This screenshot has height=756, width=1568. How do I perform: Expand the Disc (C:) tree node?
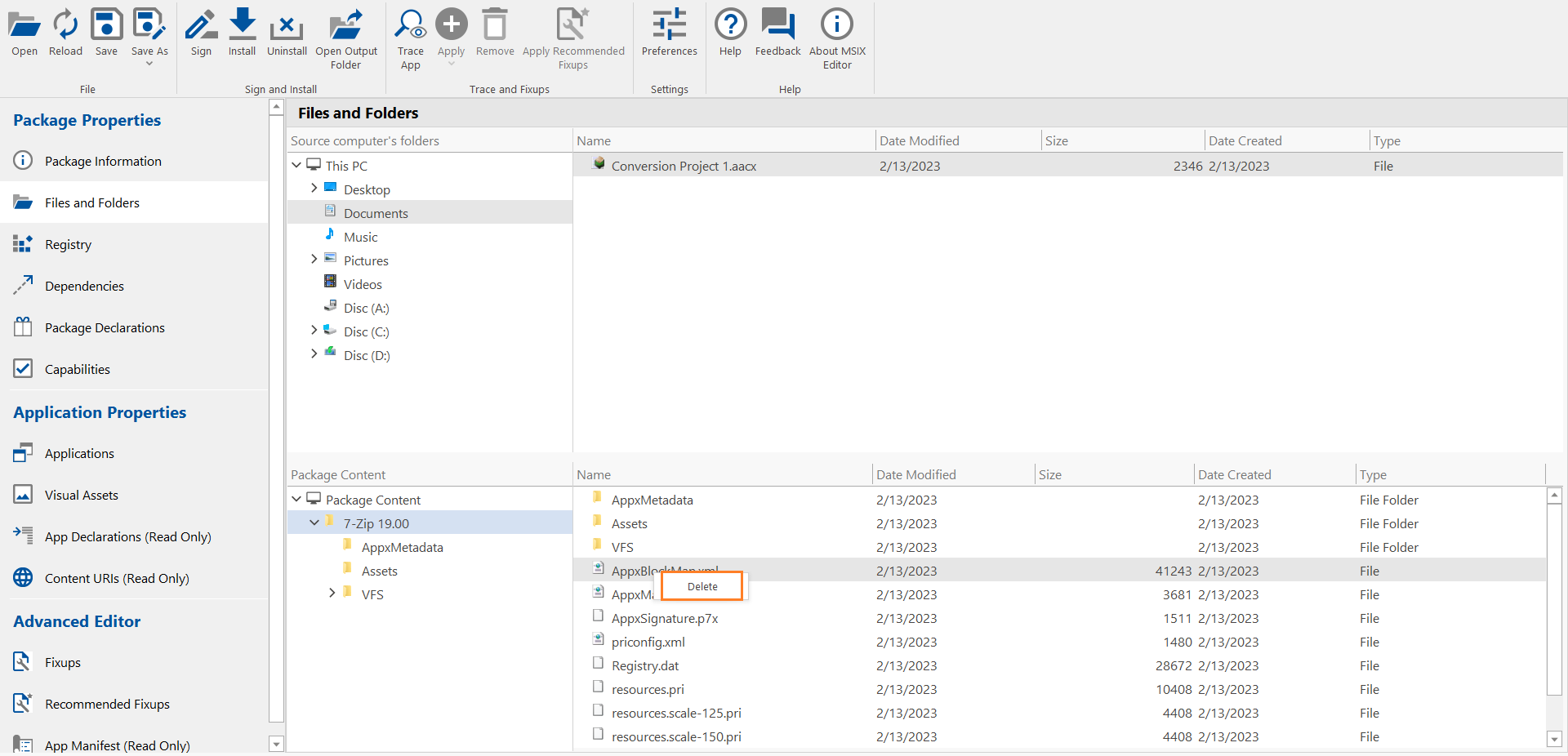[x=314, y=331]
